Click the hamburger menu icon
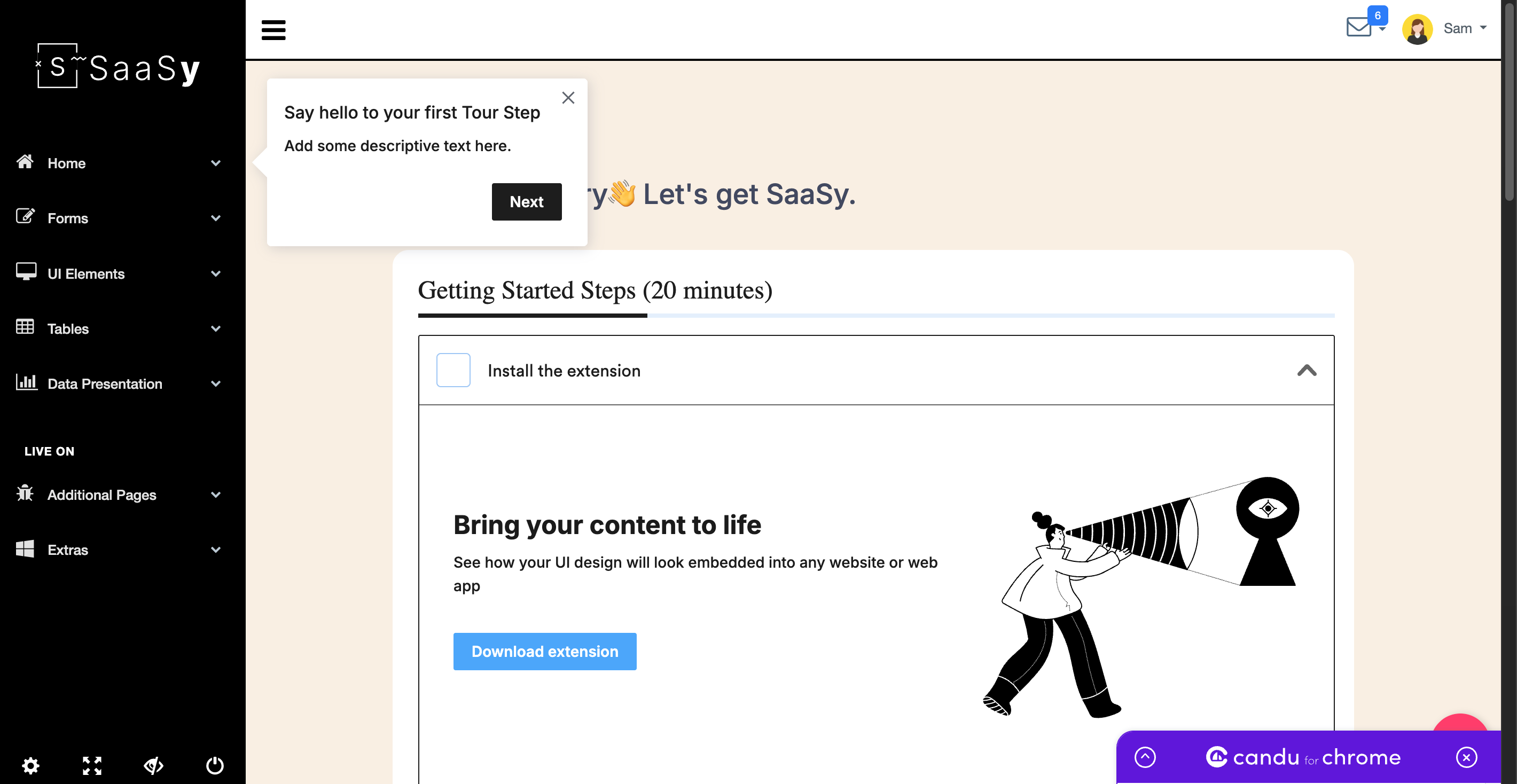 coord(273,29)
